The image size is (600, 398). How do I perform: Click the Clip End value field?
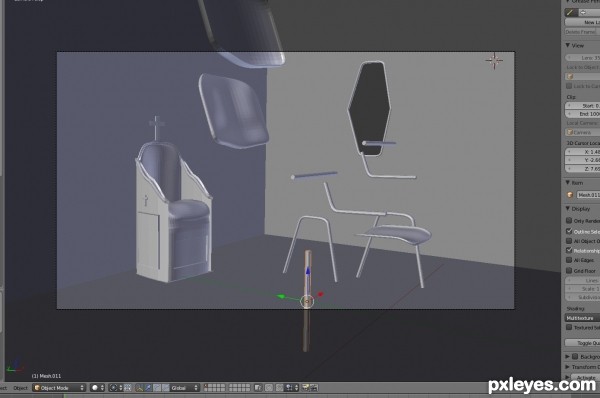tap(582, 114)
